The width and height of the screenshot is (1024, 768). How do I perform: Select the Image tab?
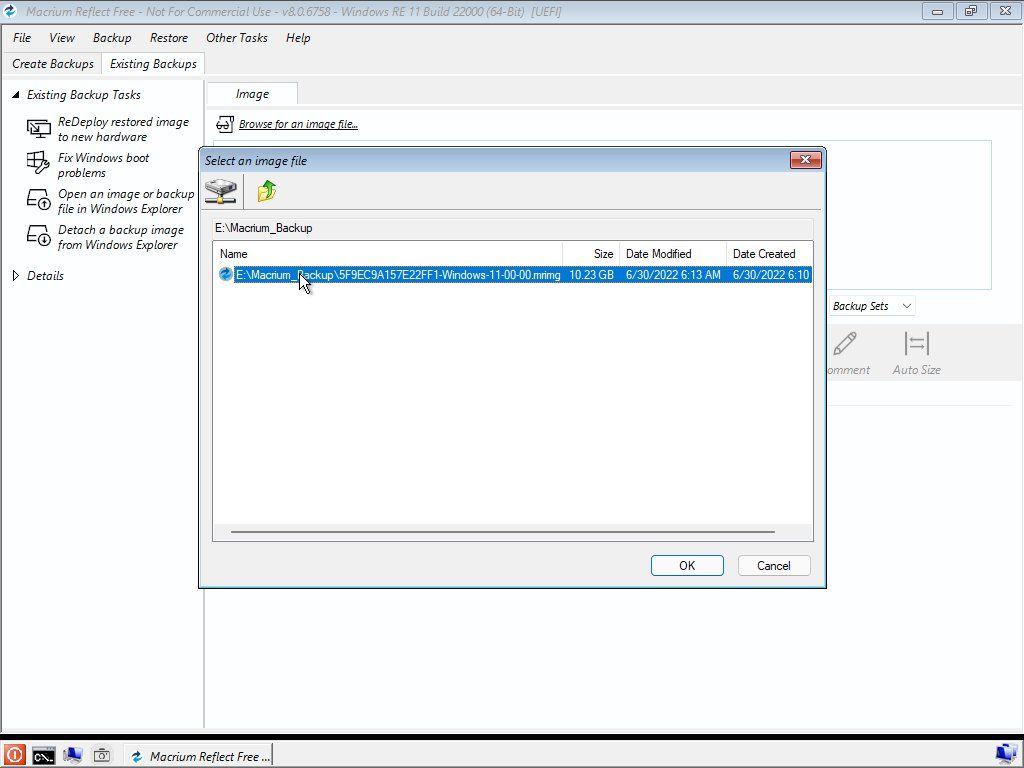252,94
